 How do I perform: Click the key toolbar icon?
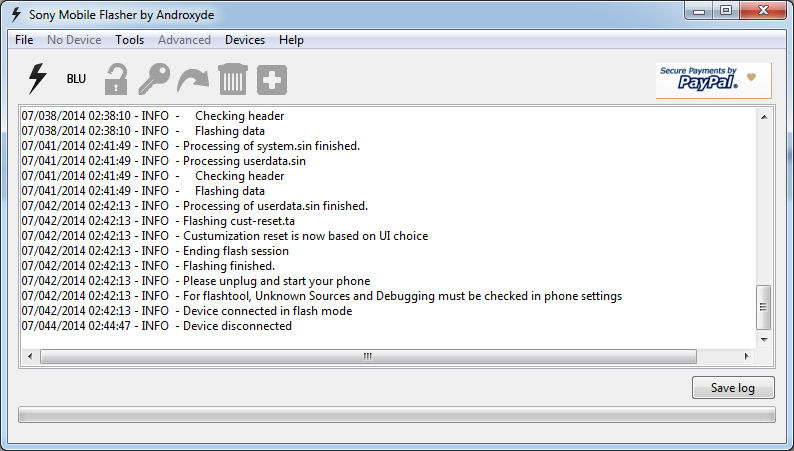[154, 79]
